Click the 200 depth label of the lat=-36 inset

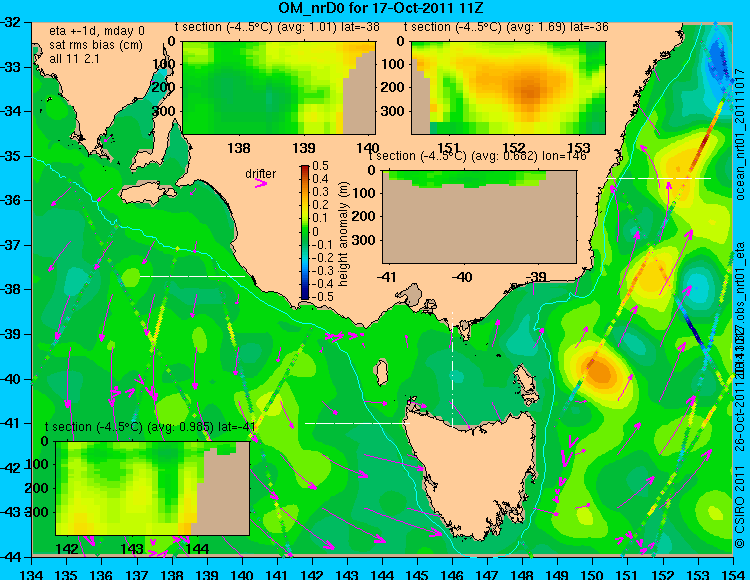393,88
